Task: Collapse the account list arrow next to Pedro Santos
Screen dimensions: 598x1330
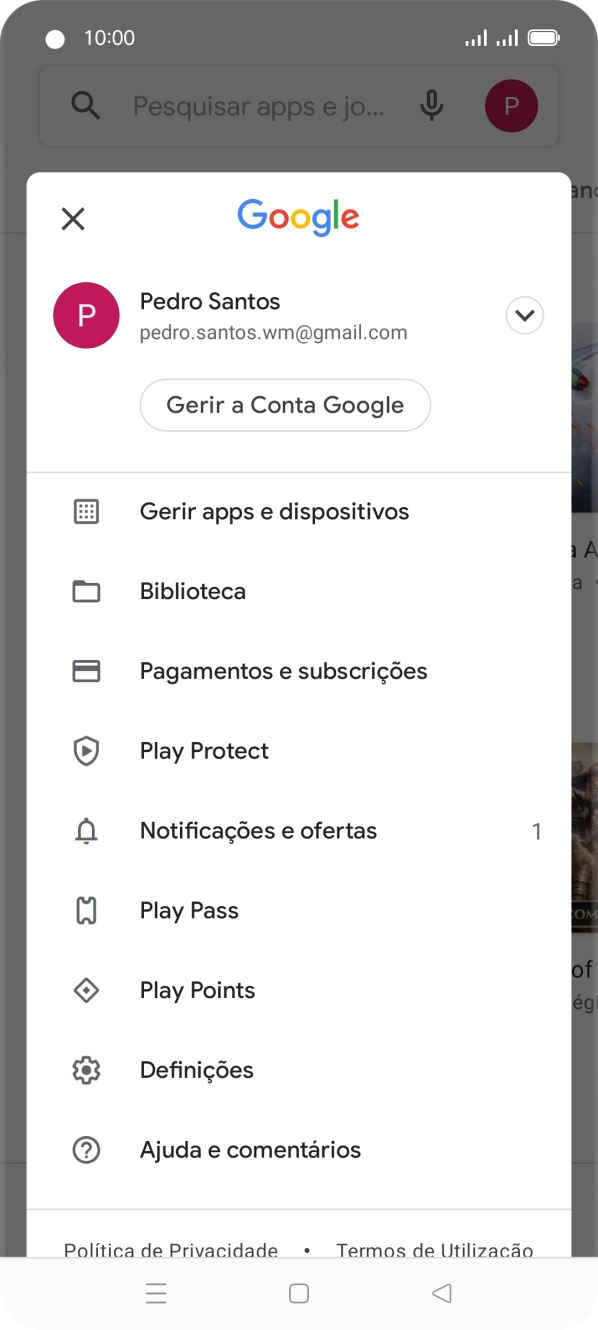Action: (x=524, y=315)
